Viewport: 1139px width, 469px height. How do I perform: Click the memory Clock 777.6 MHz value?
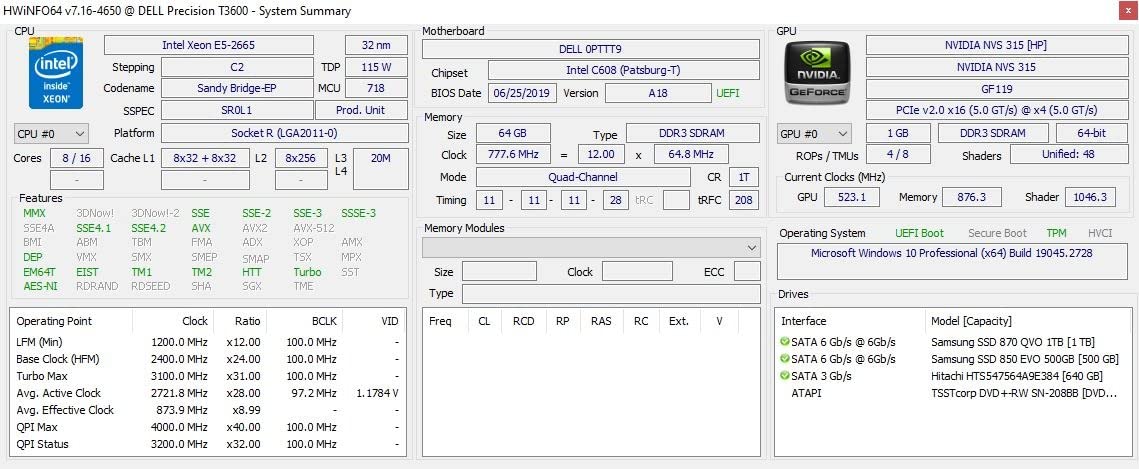513,155
